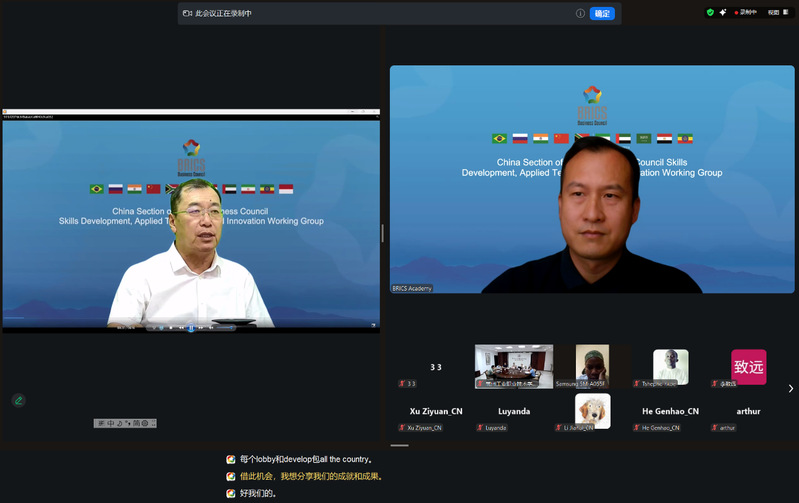This screenshot has width=799, height=503.
Task: Select the conference room video thumbnail
Action: click(x=513, y=366)
